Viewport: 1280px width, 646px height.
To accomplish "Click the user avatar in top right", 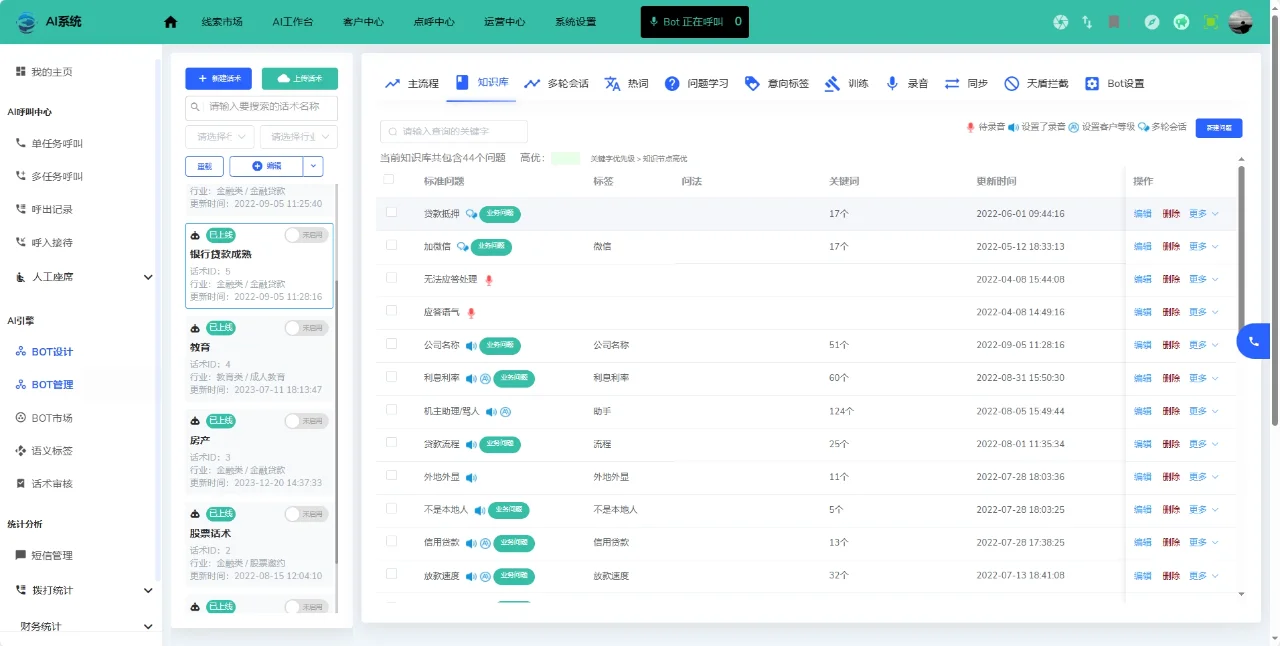I will [x=1240, y=22].
